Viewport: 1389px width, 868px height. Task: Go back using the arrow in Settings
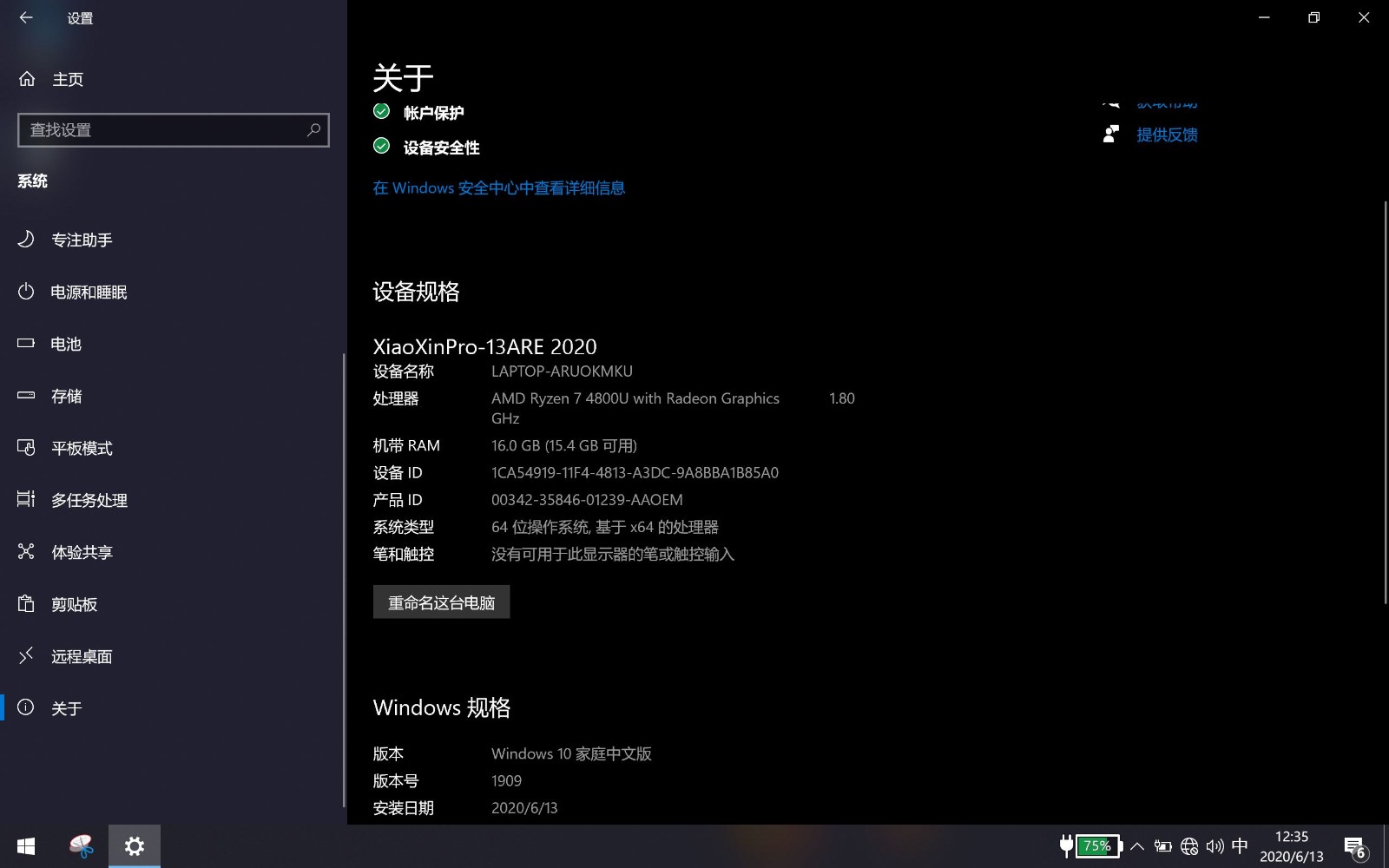[26, 17]
